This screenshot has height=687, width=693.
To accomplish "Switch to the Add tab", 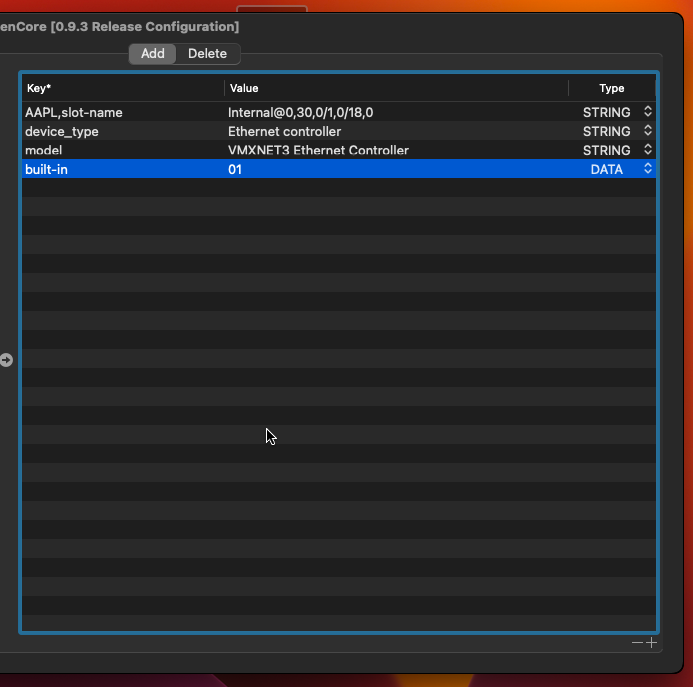I will click(x=153, y=54).
